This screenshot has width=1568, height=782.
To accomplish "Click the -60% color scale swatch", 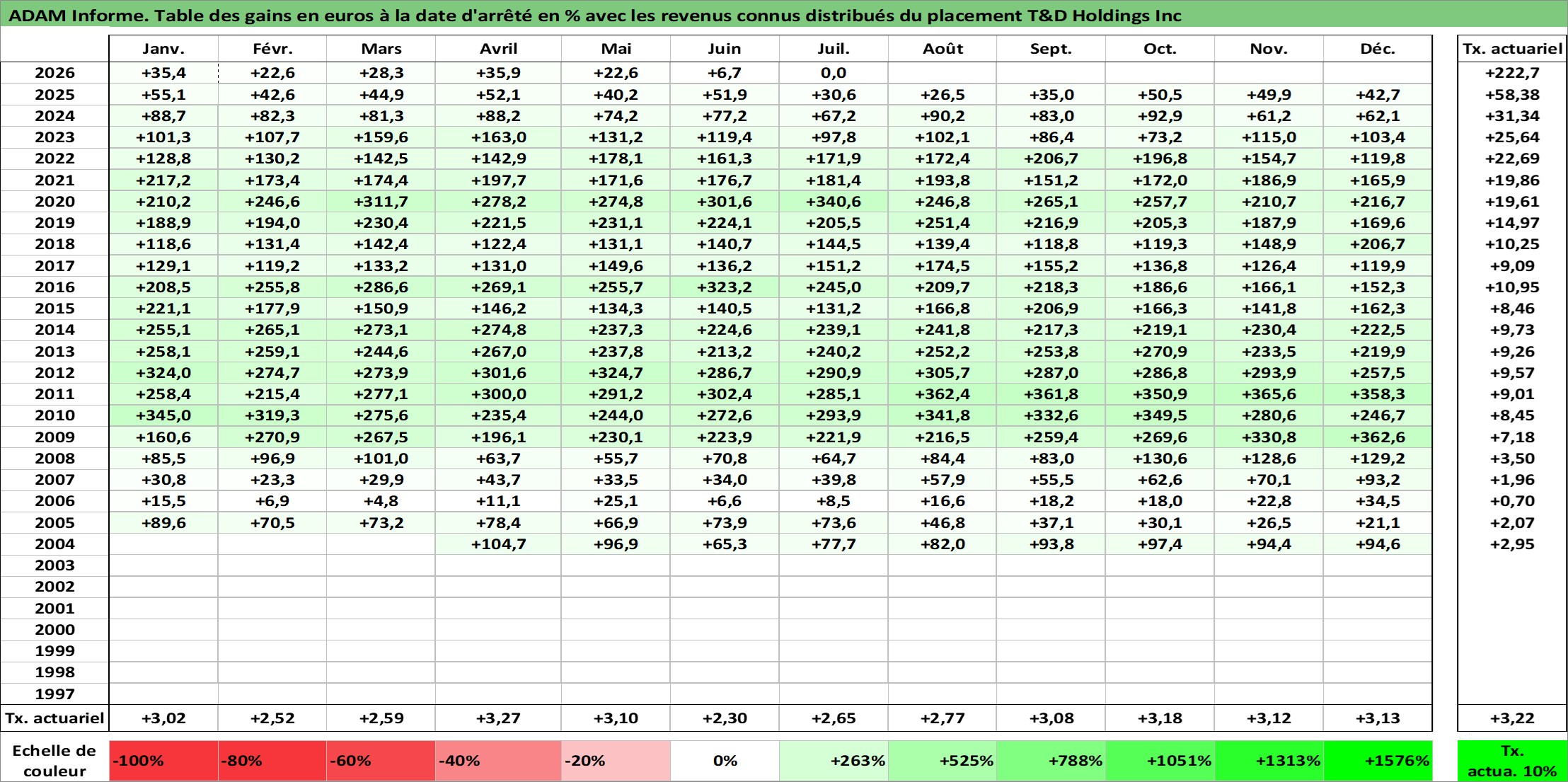I will pos(381,761).
